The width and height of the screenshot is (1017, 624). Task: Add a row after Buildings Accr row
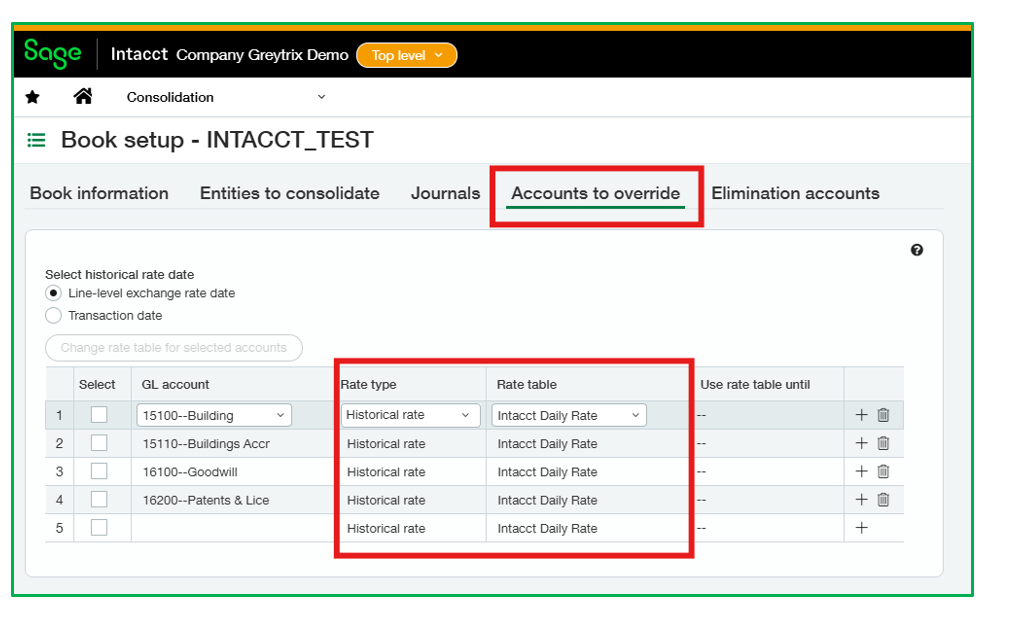(x=861, y=443)
